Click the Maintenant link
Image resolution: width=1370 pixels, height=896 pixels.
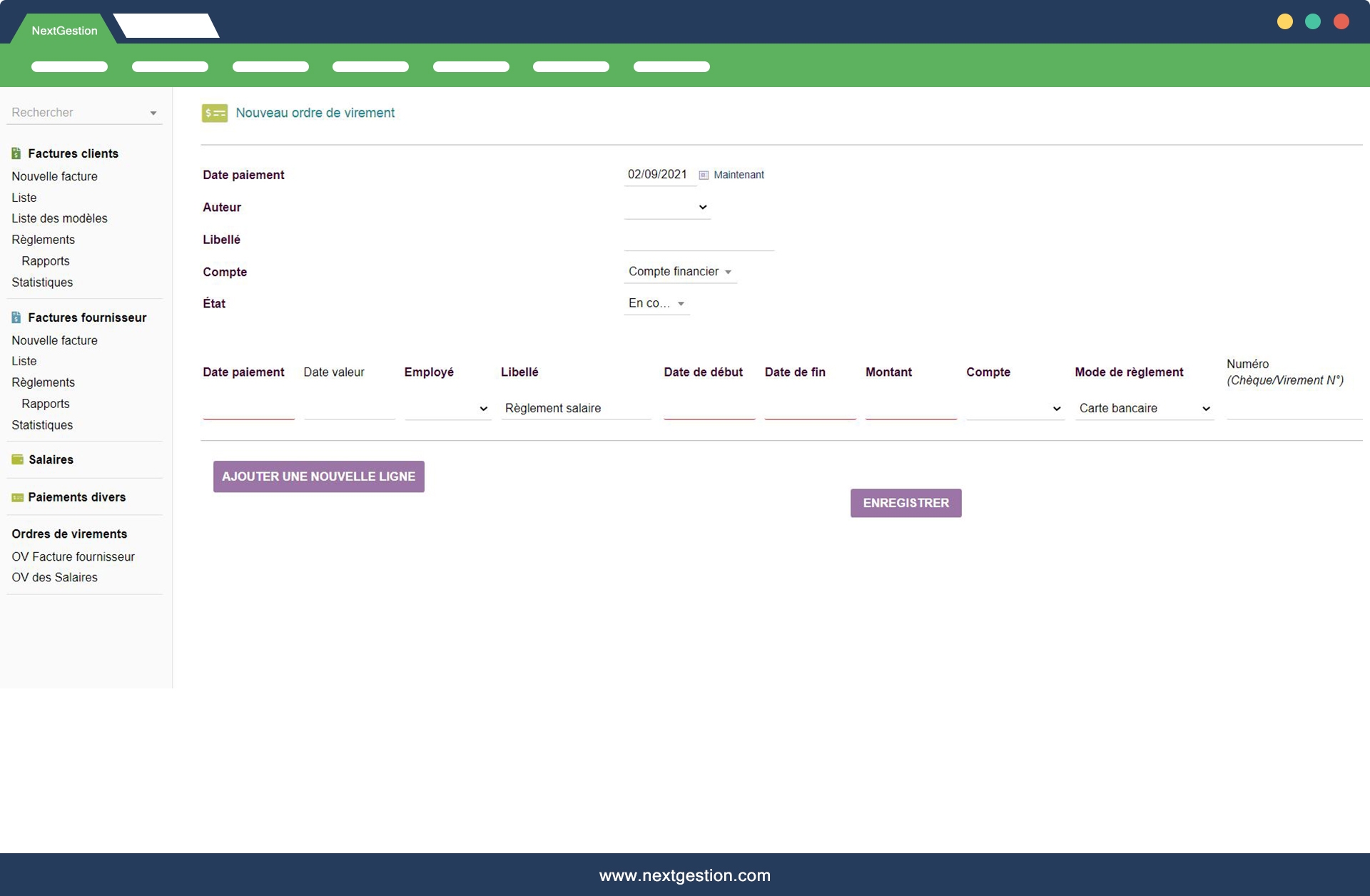tap(739, 175)
